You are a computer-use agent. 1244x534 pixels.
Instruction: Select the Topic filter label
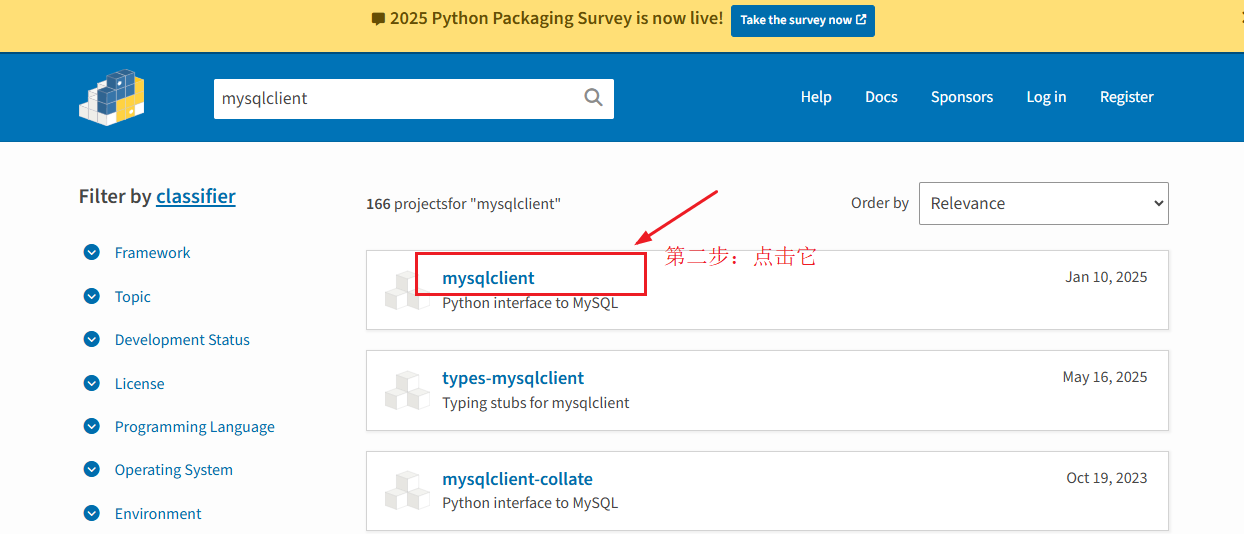133,297
